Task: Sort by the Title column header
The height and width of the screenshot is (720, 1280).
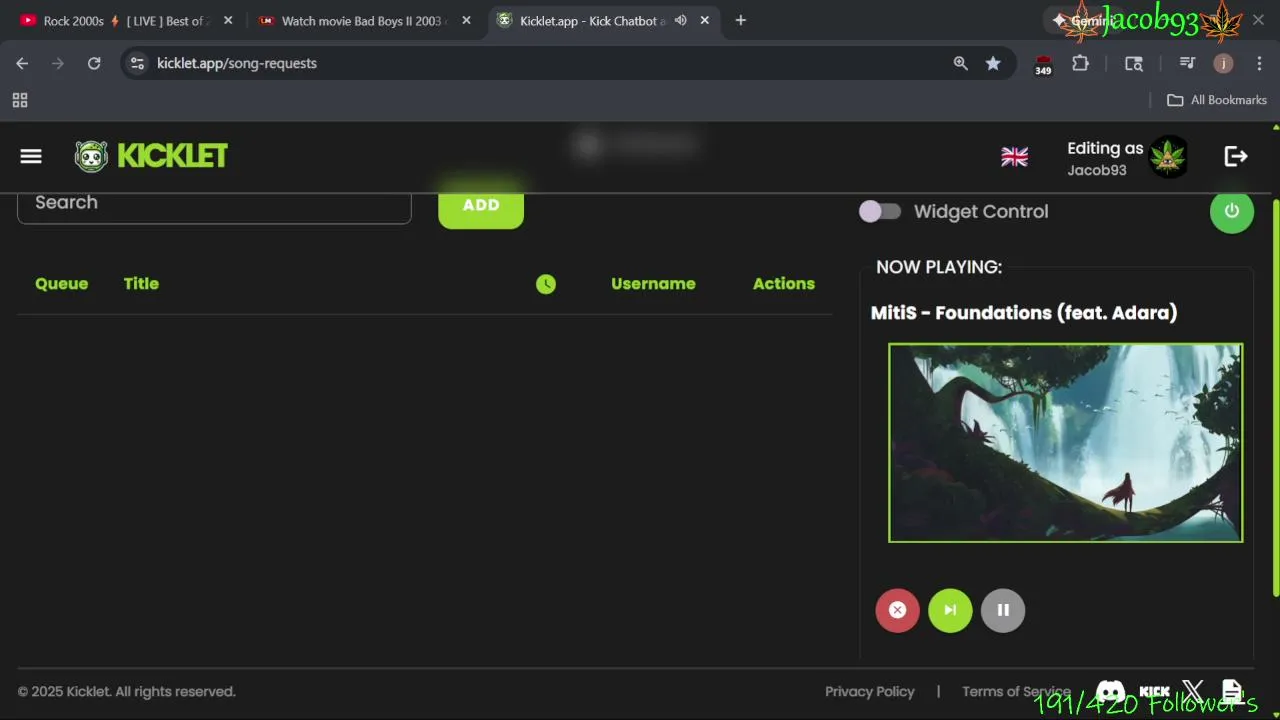Action: [x=141, y=284]
